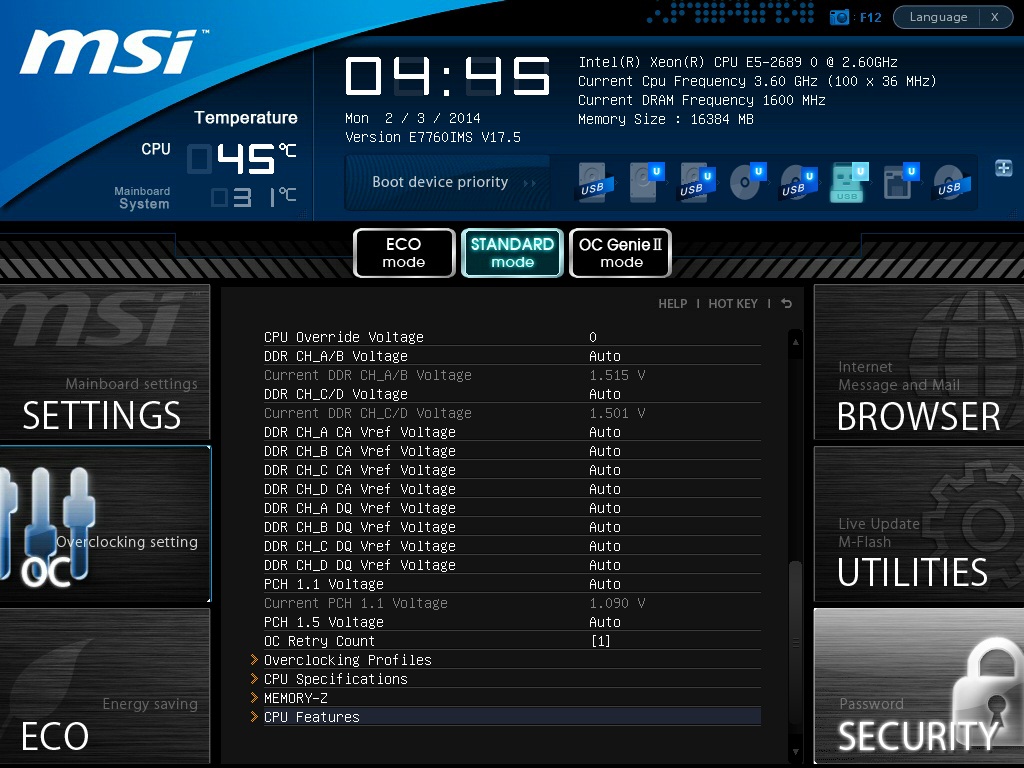This screenshot has width=1024, height=768.
Task: Click the F12 screenshot camera icon
Action: (839, 17)
